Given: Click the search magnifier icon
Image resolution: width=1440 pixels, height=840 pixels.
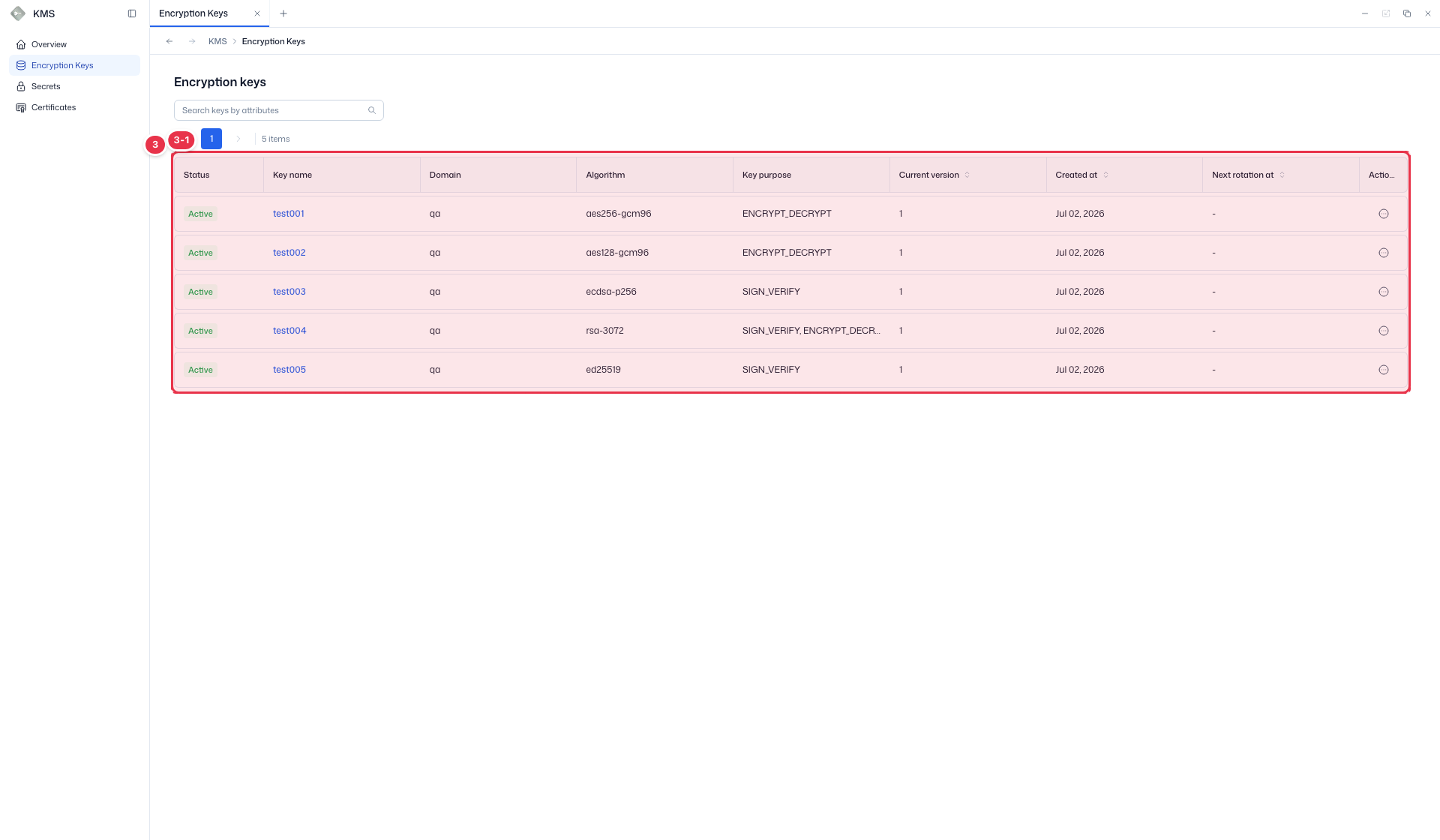Looking at the screenshot, I should [372, 110].
